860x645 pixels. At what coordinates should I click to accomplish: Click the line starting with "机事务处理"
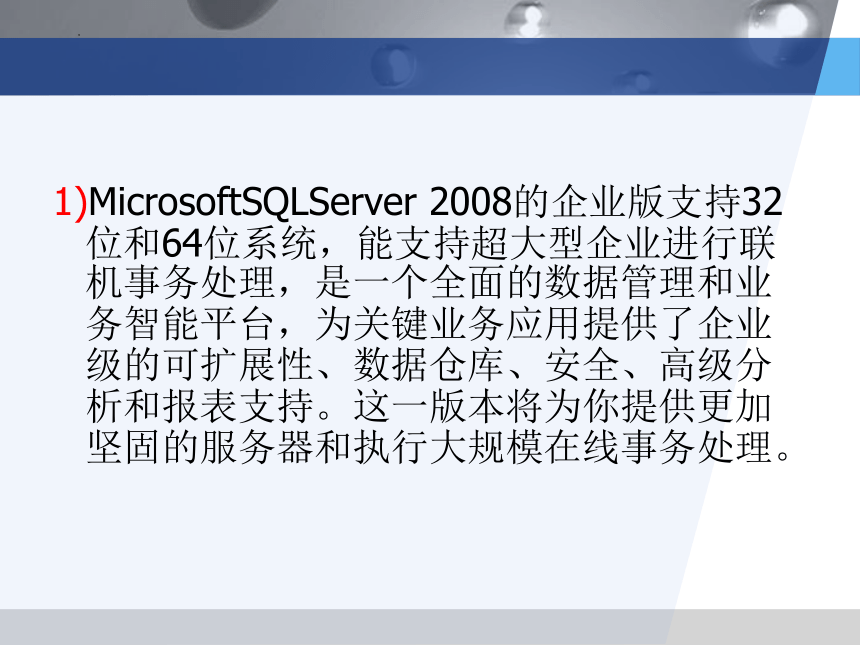pyautogui.click(x=429, y=284)
